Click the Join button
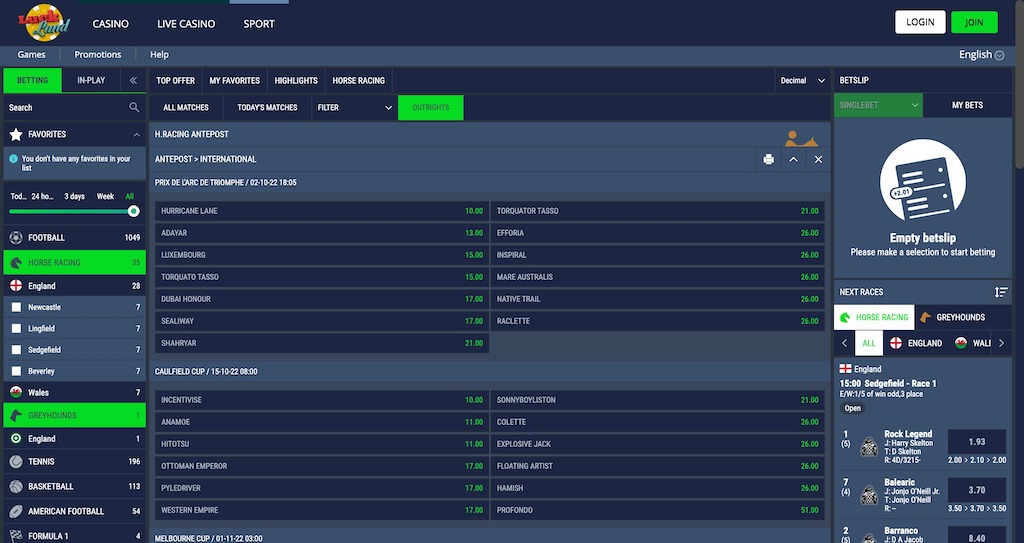 [974, 22]
